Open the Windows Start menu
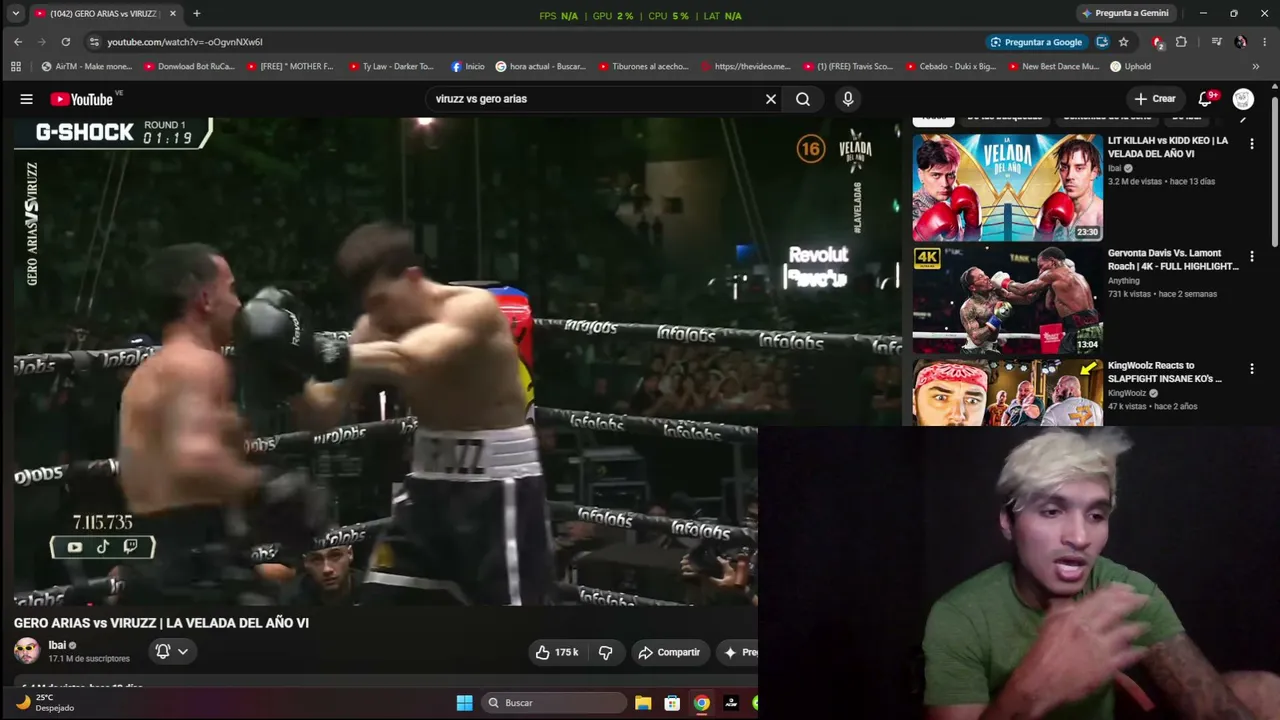 pos(464,703)
